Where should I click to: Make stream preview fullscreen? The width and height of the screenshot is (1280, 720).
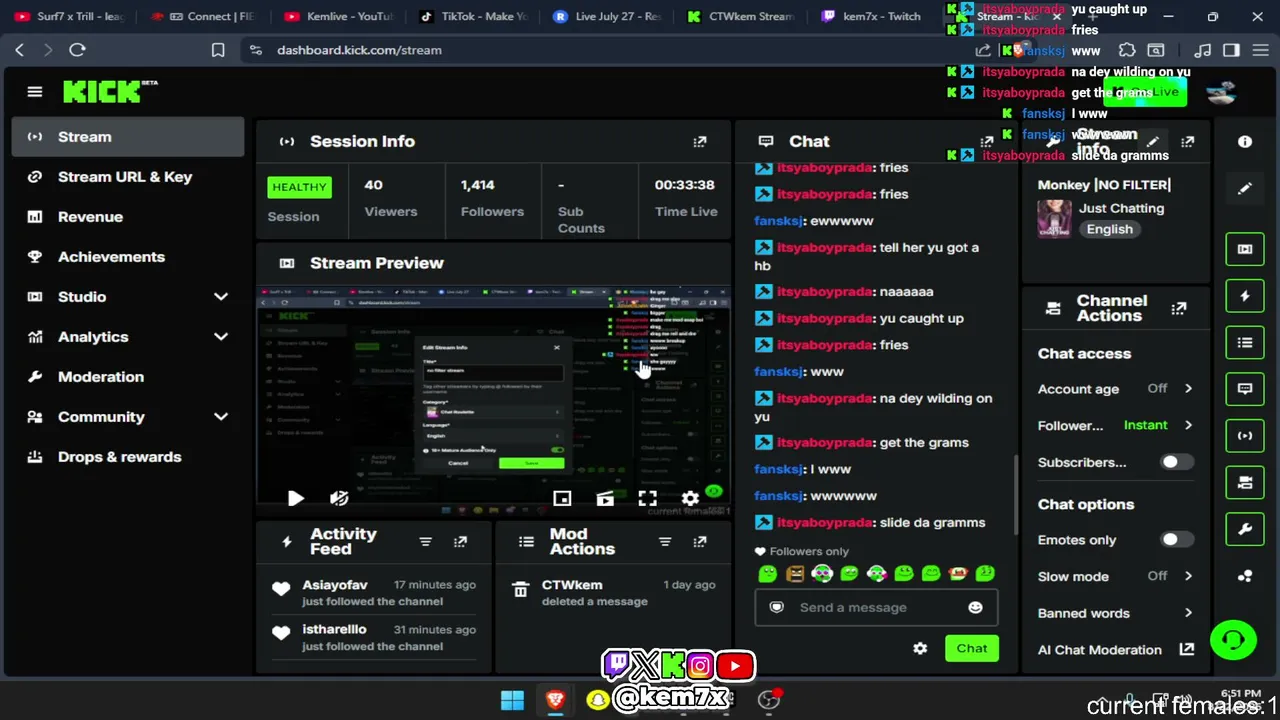coord(648,498)
